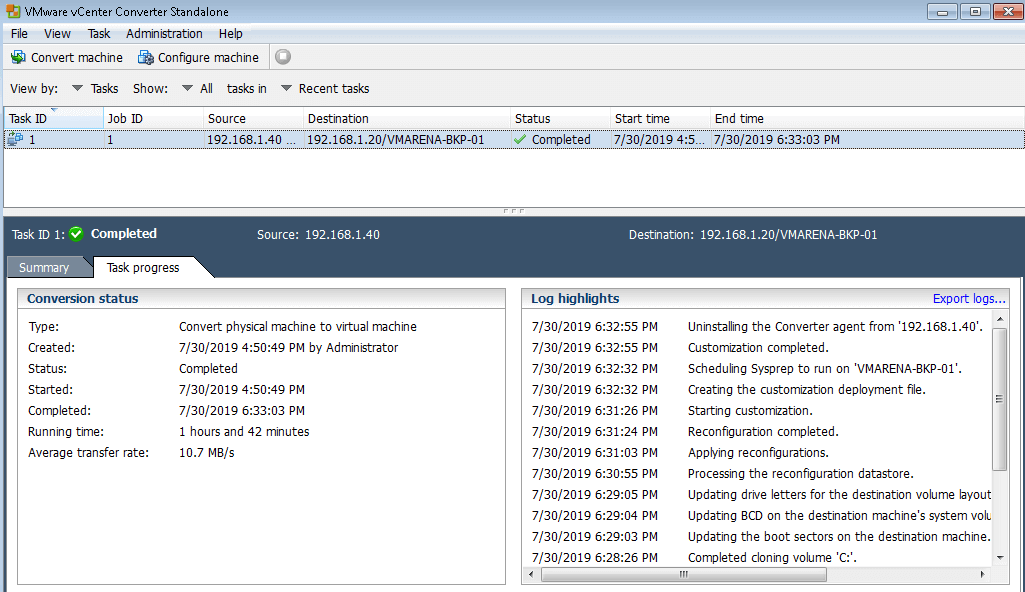Screen dimensions: 1025x592
Task: Open the Show All dropdown
Action: pyautogui.click(x=187, y=88)
